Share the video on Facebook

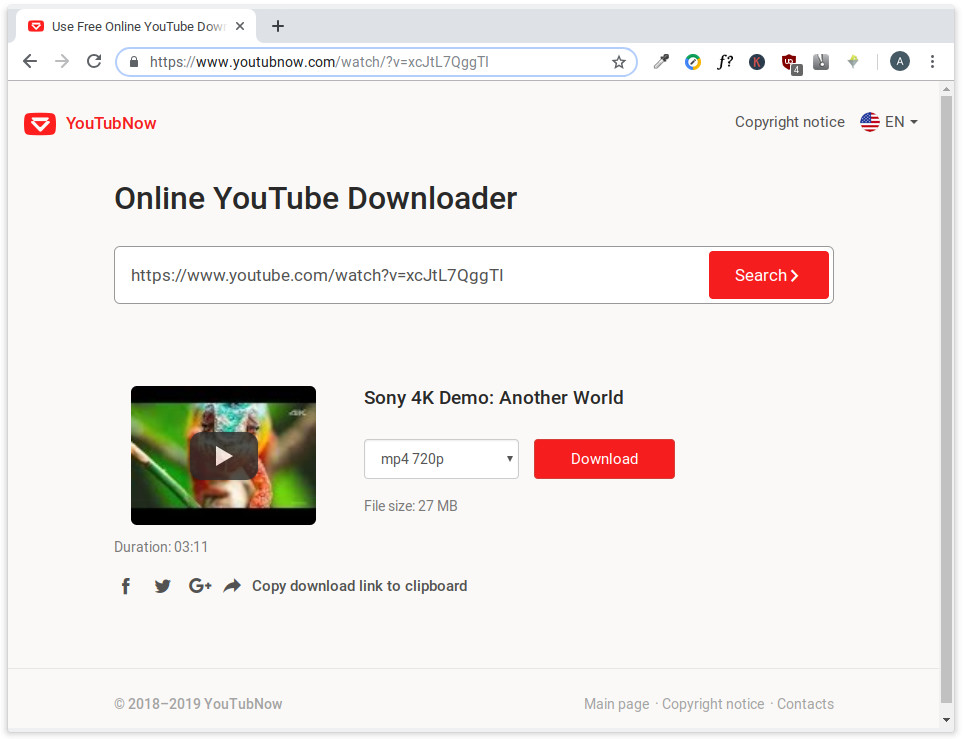(125, 586)
